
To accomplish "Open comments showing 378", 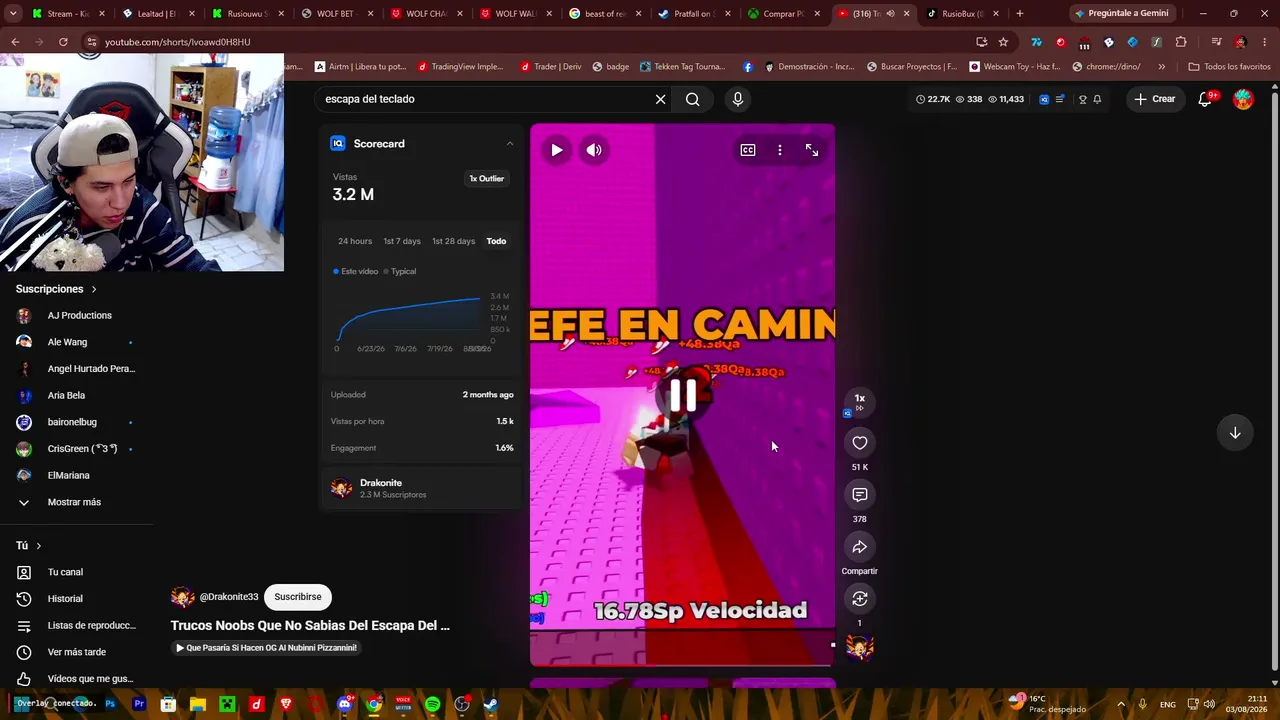I will coord(860,495).
